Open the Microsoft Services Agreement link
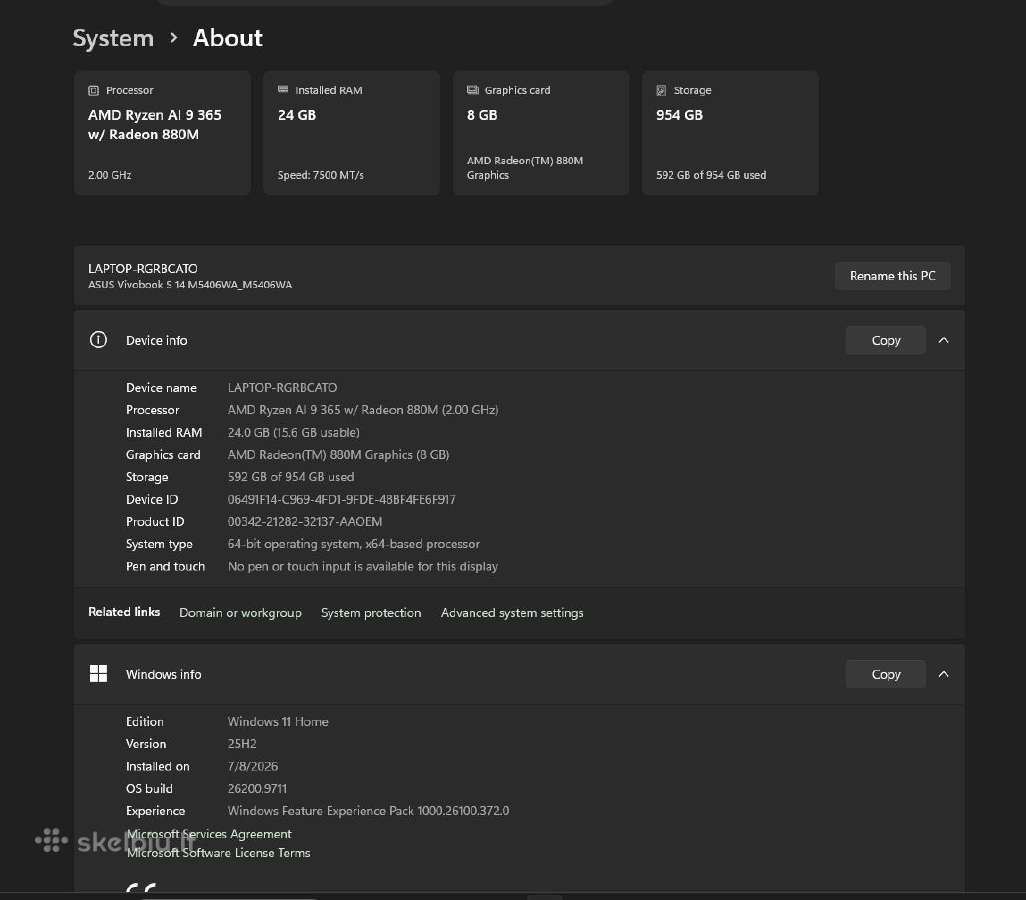This screenshot has width=1026, height=900. (209, 833)
